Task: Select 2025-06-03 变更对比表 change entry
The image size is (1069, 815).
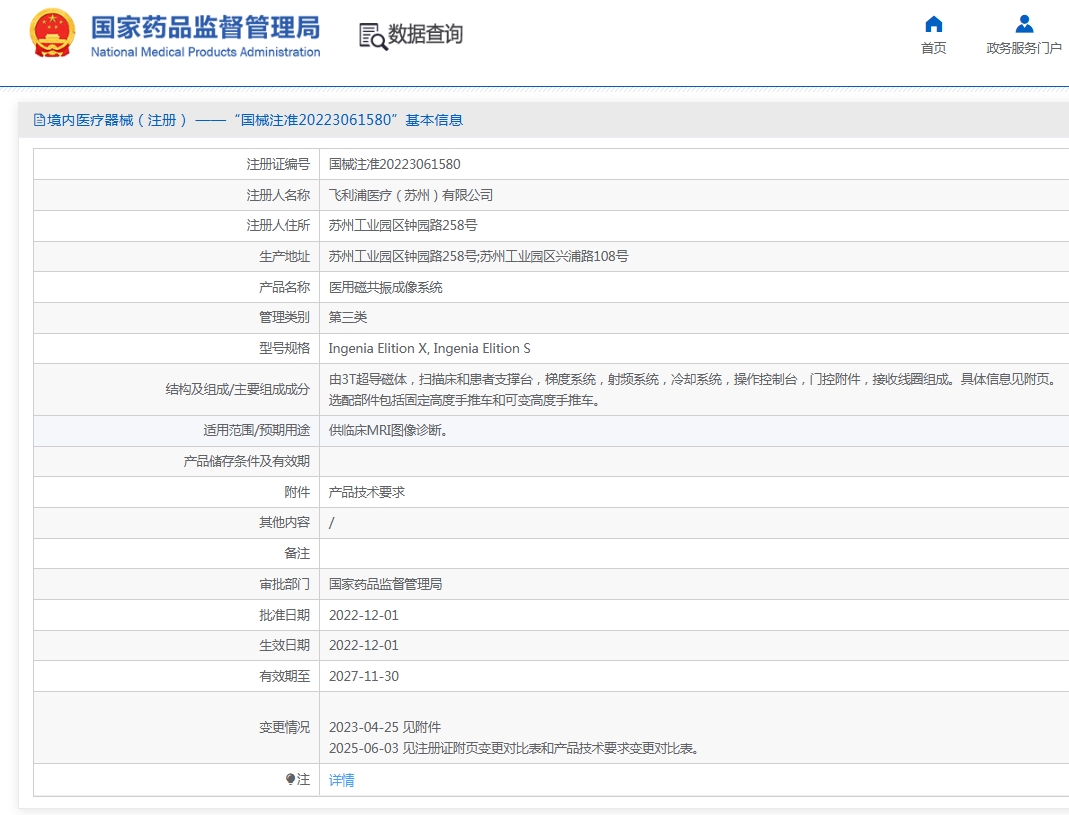Action: coord(514,749)
